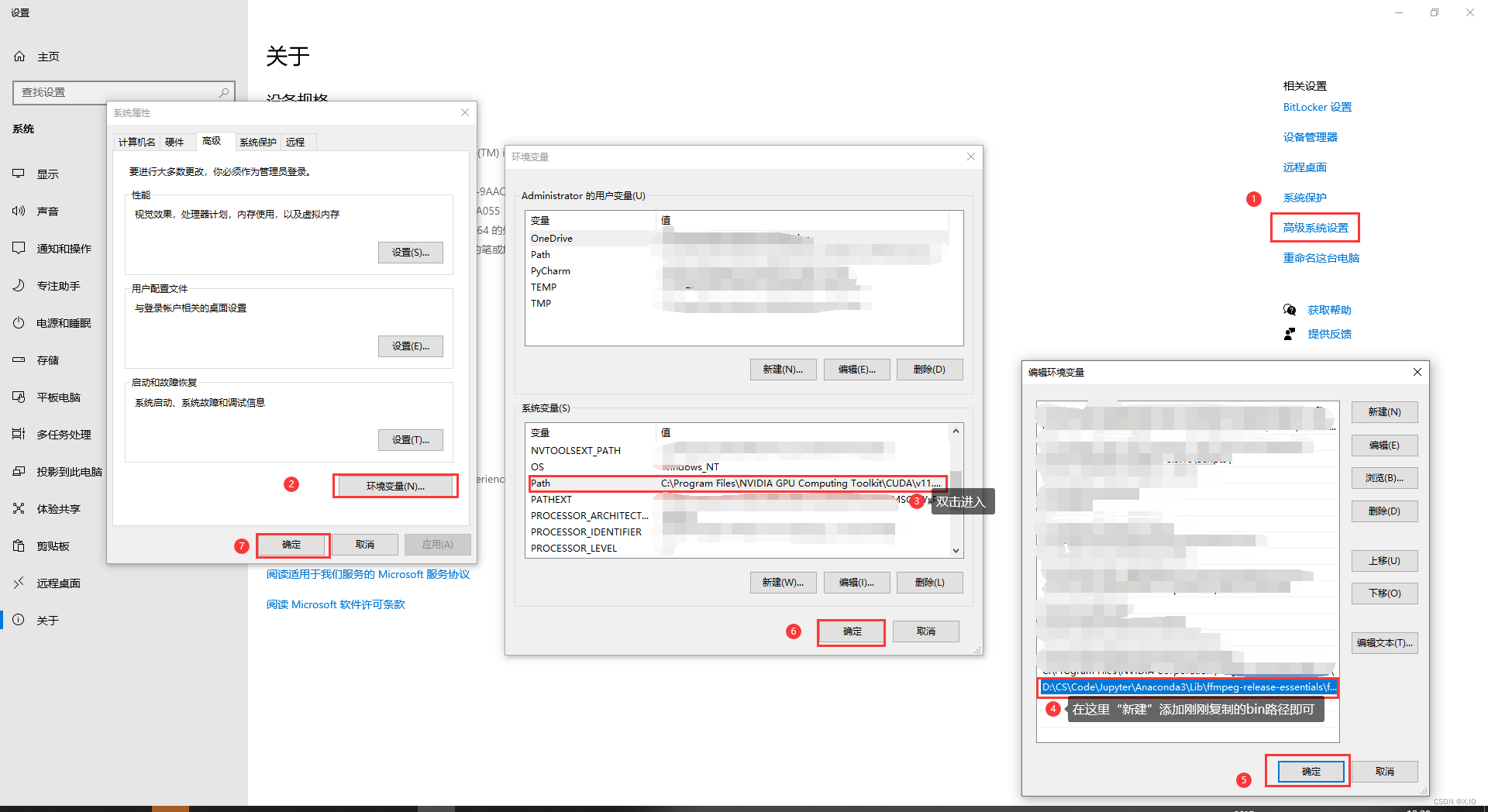Open Tablet sidebar icon

19,397
